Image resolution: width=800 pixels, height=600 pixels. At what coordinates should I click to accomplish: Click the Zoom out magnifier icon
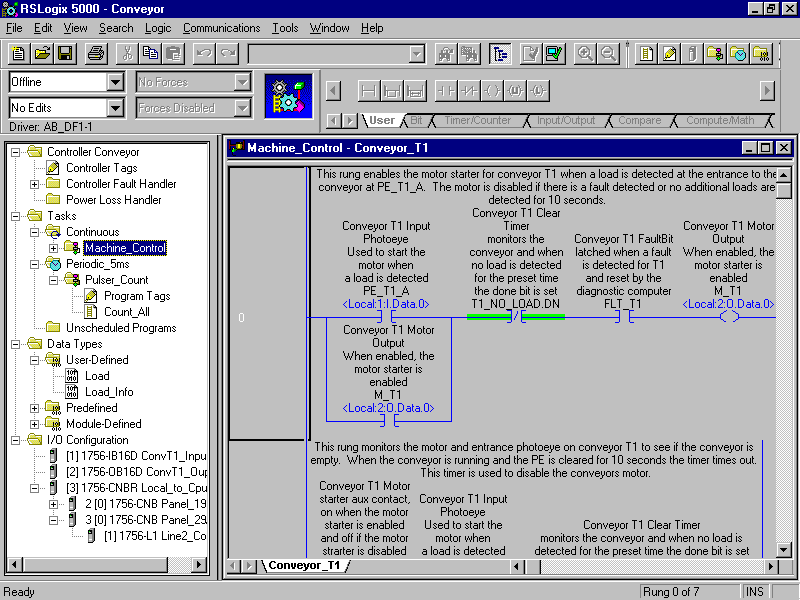coord(608,53)
